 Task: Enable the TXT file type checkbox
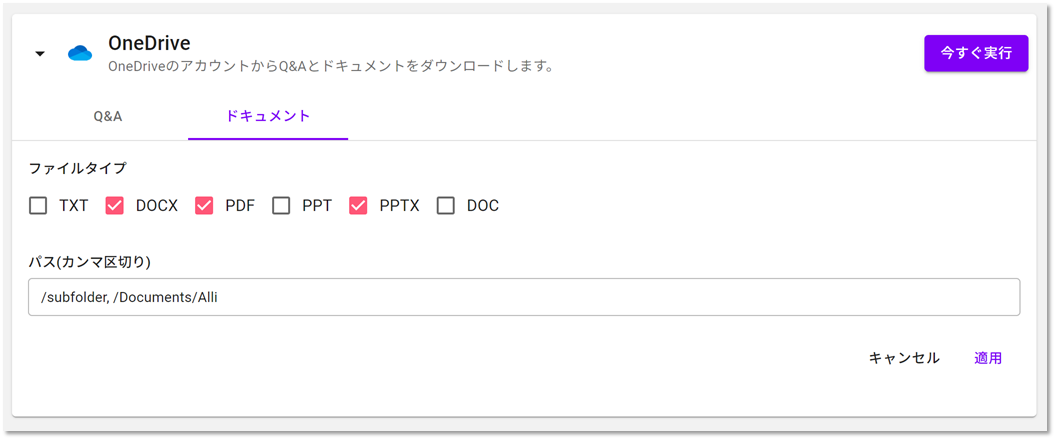(x=38, y=206)
